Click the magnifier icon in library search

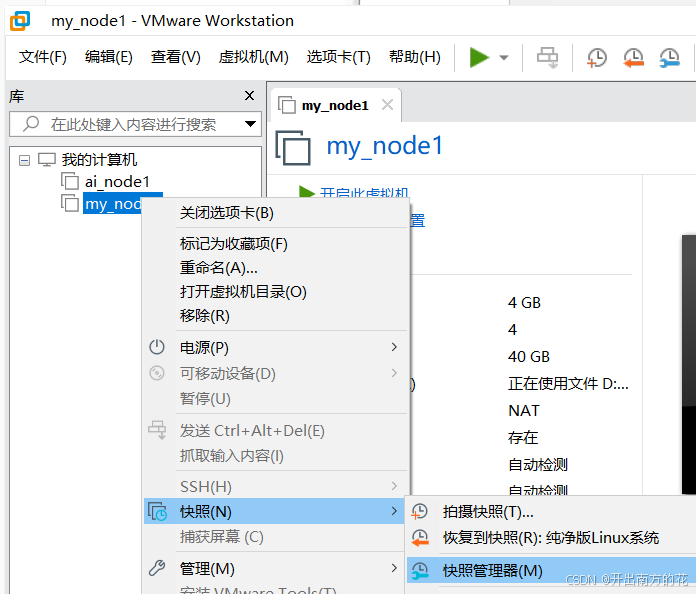coord(31,123)
